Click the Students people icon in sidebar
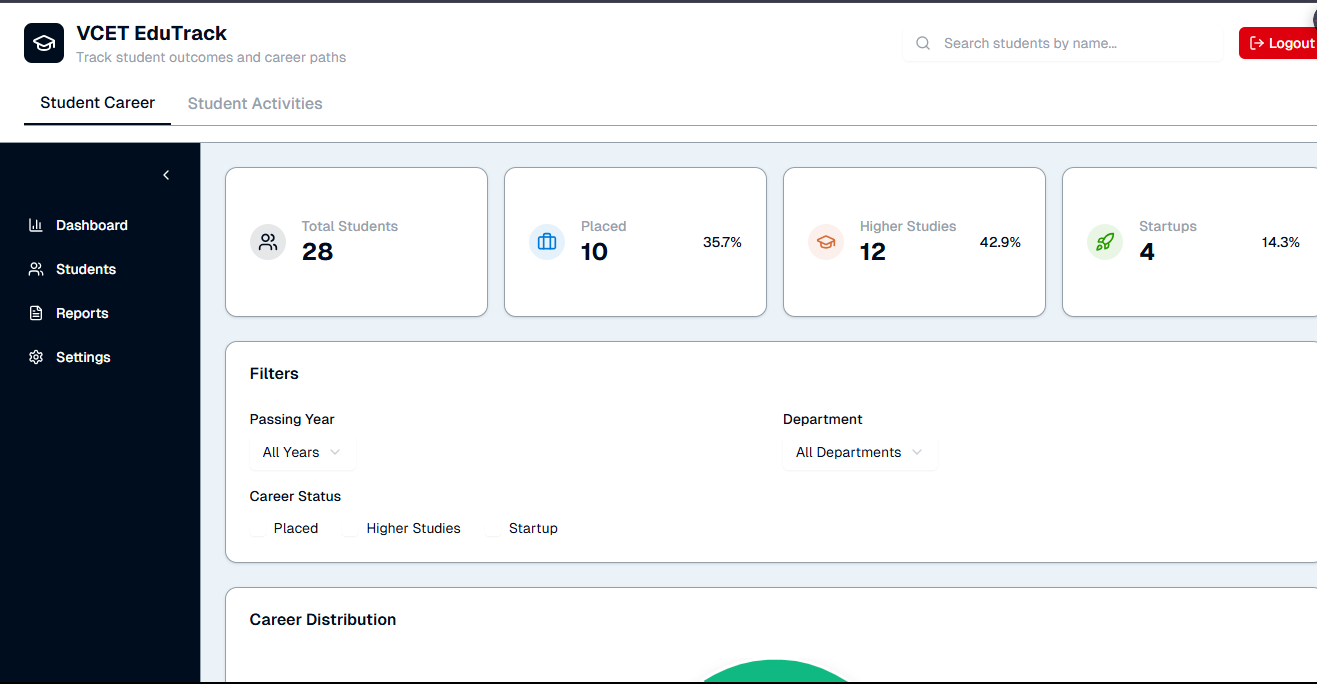Screen dimensions: 1317x684 [36, 269]
